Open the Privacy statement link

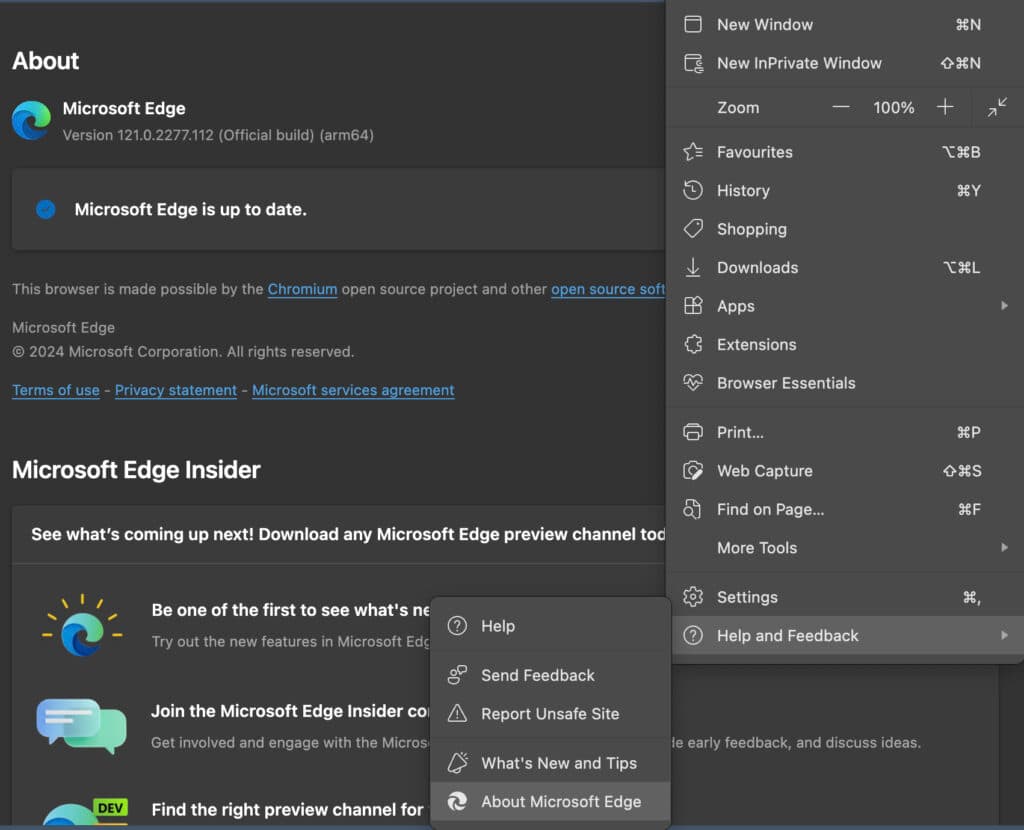point(176,390)
